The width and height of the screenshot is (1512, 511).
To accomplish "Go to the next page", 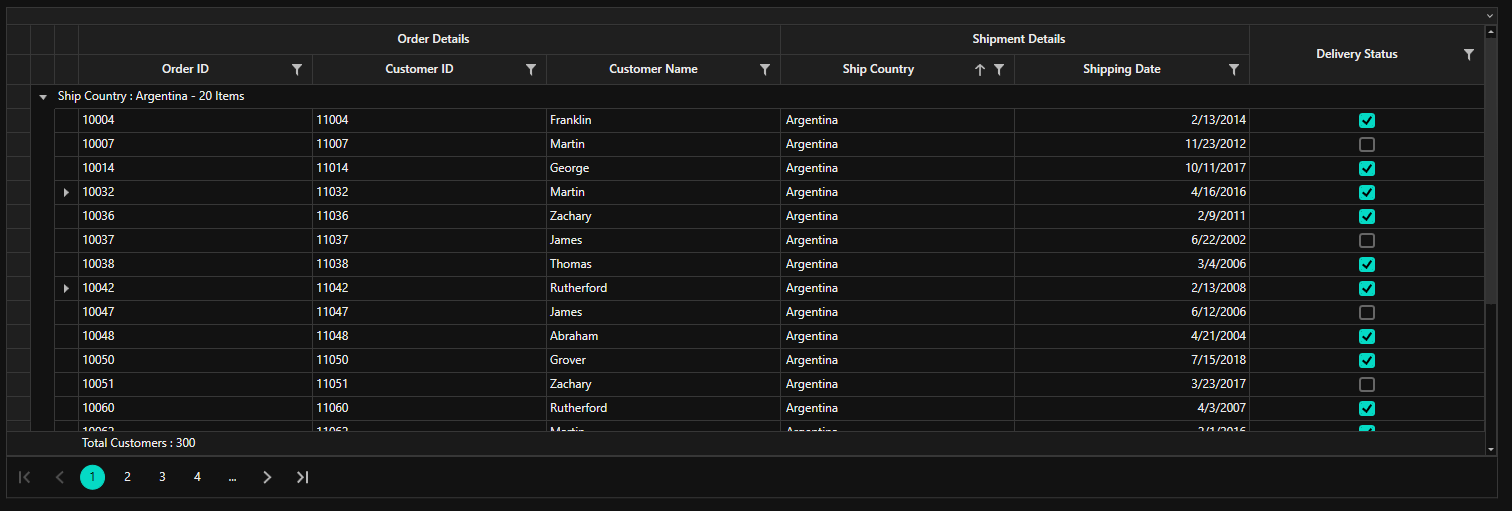I will point(267,477).
